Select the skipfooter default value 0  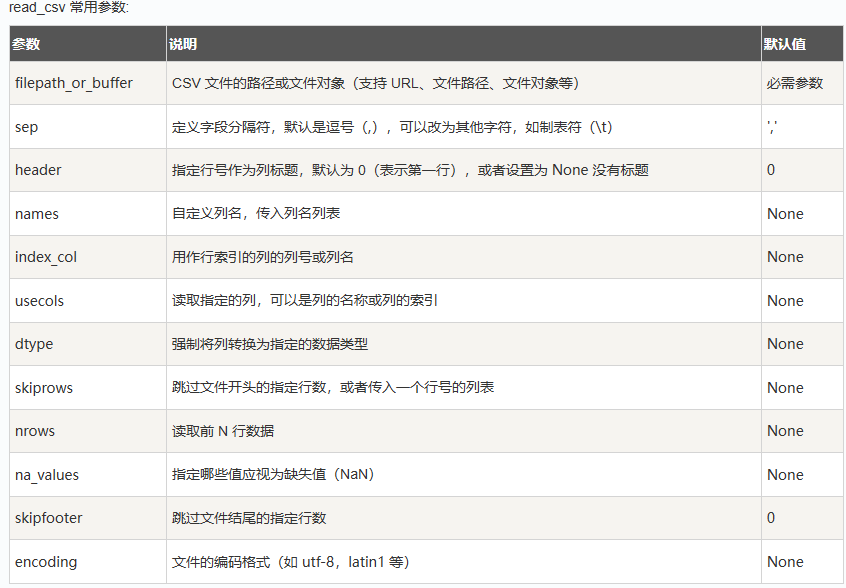[x=771, y=518]
